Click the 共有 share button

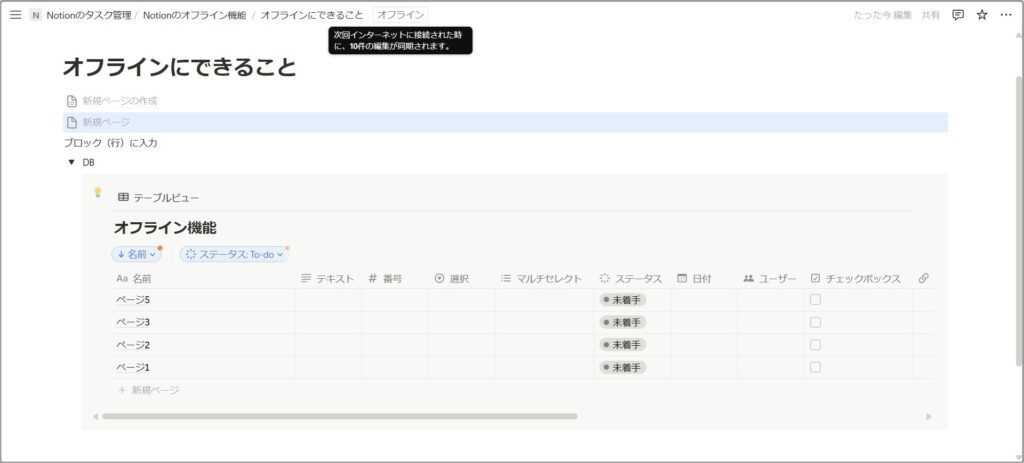click(x=931, y=15)
